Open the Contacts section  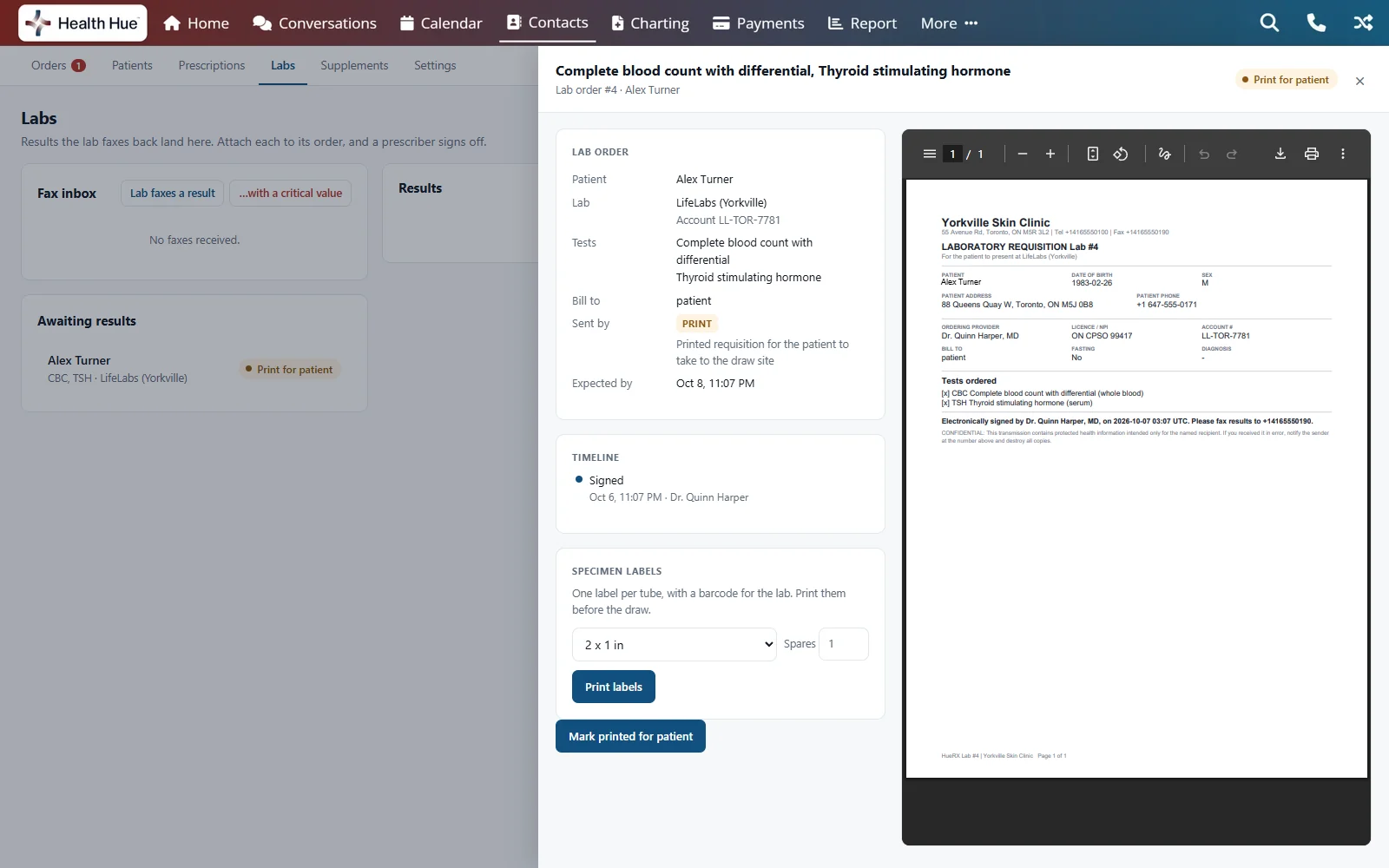548,23
